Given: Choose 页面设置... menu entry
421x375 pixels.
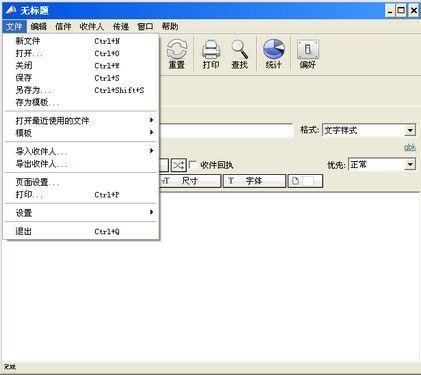Looking at the screenshot, I should tap(81, 182).
